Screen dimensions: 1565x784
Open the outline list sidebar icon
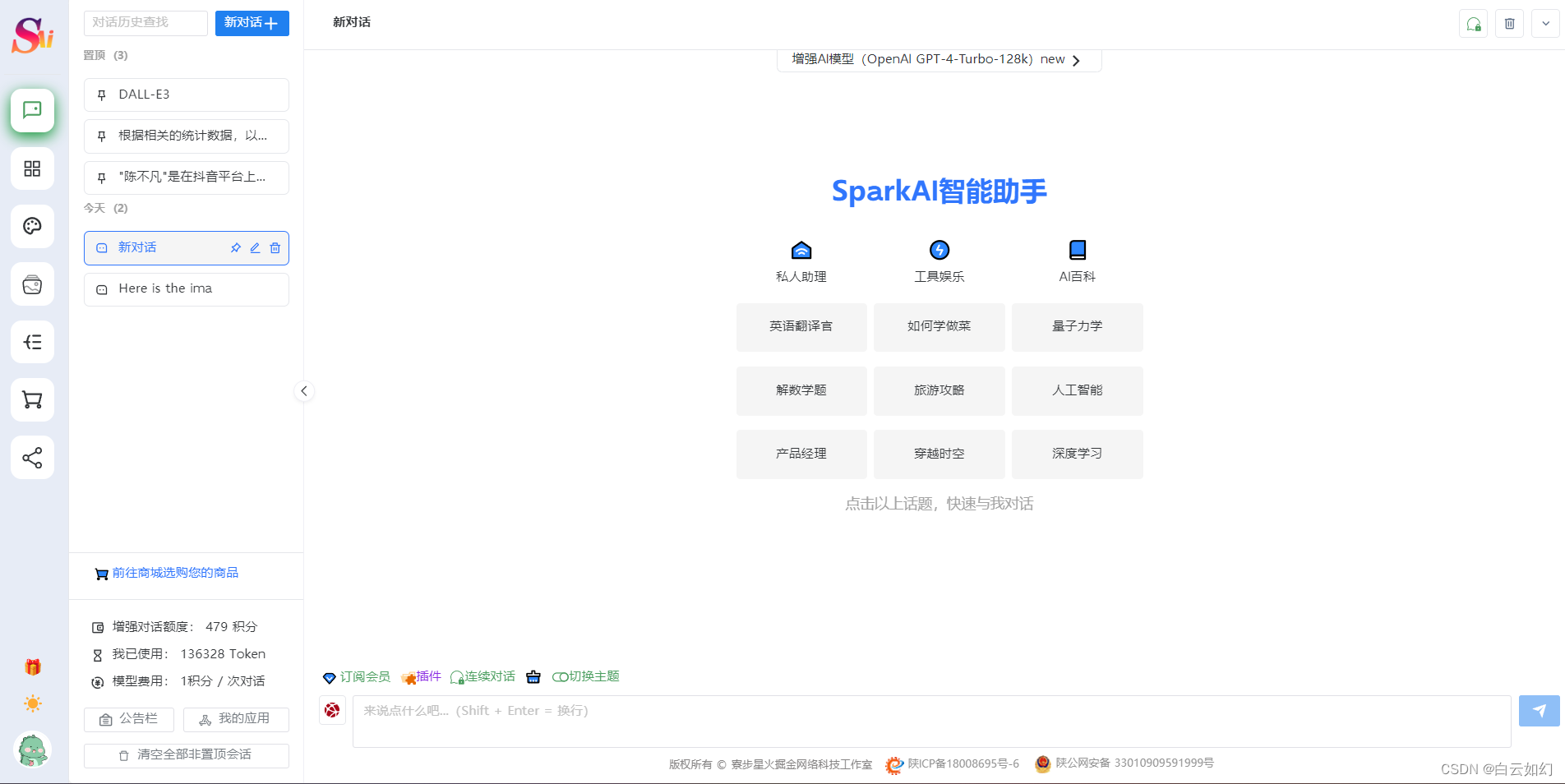32,342
